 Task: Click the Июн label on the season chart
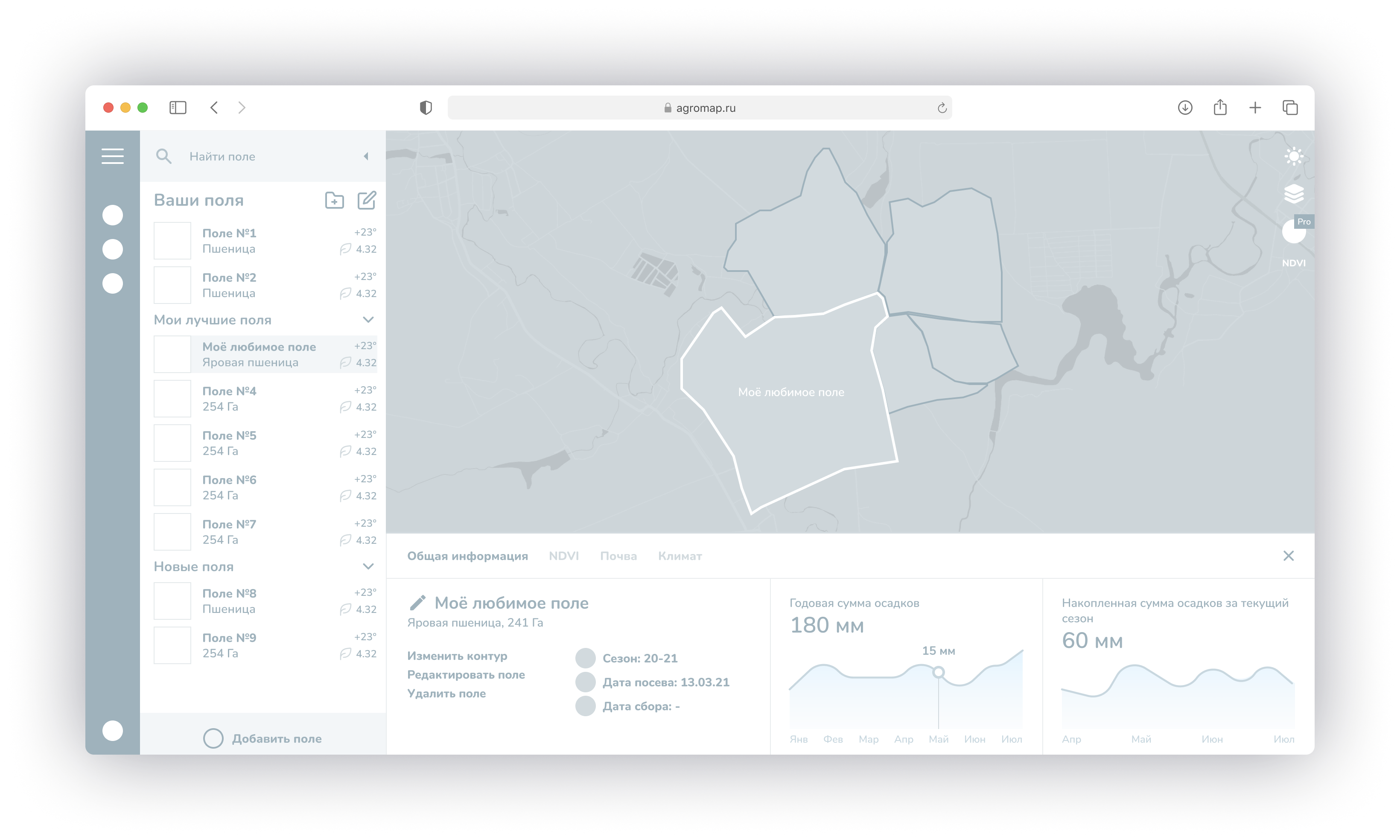(x=1212, y=739)
